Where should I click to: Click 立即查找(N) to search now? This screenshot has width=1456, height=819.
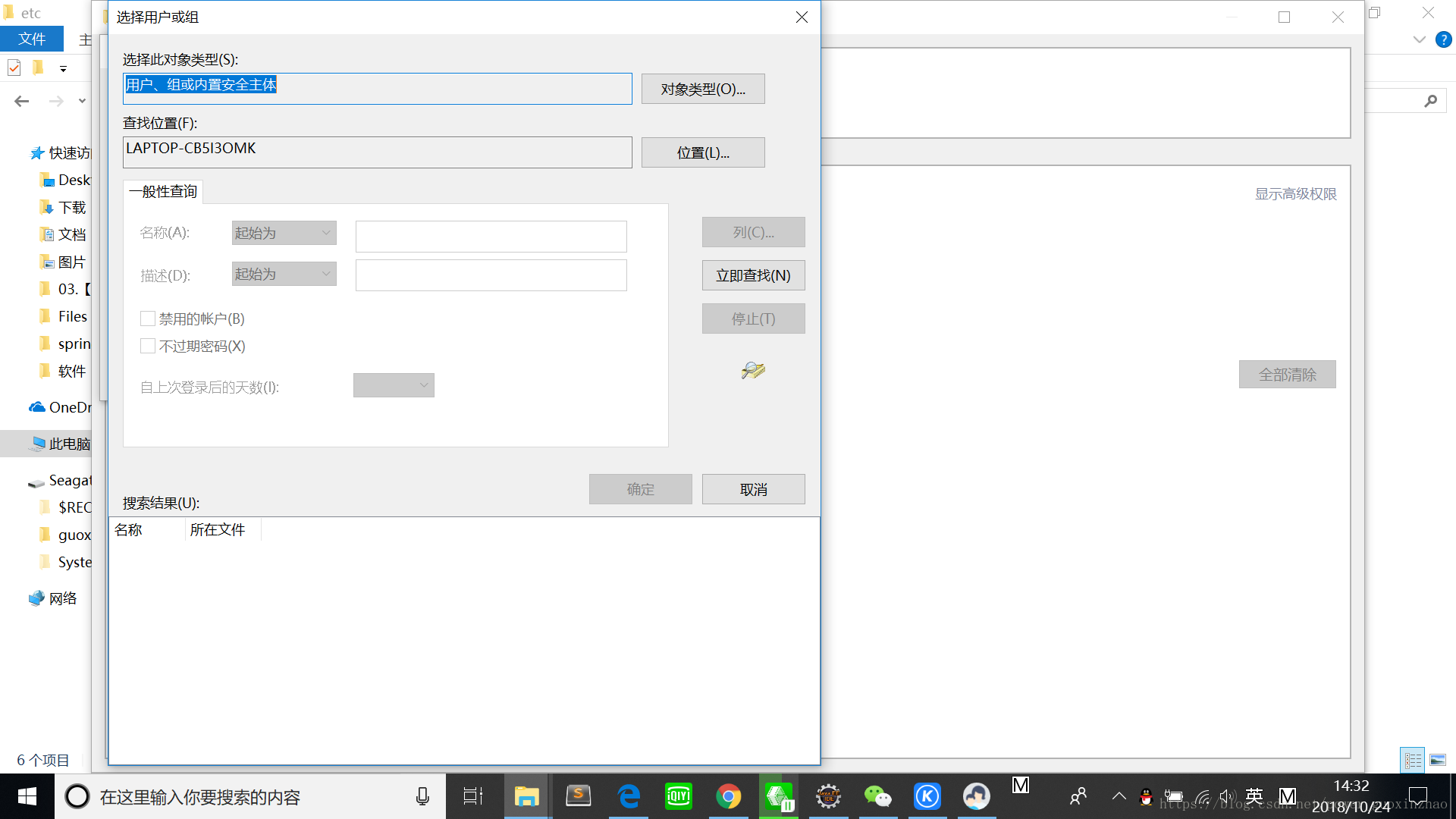click(753, 275)
